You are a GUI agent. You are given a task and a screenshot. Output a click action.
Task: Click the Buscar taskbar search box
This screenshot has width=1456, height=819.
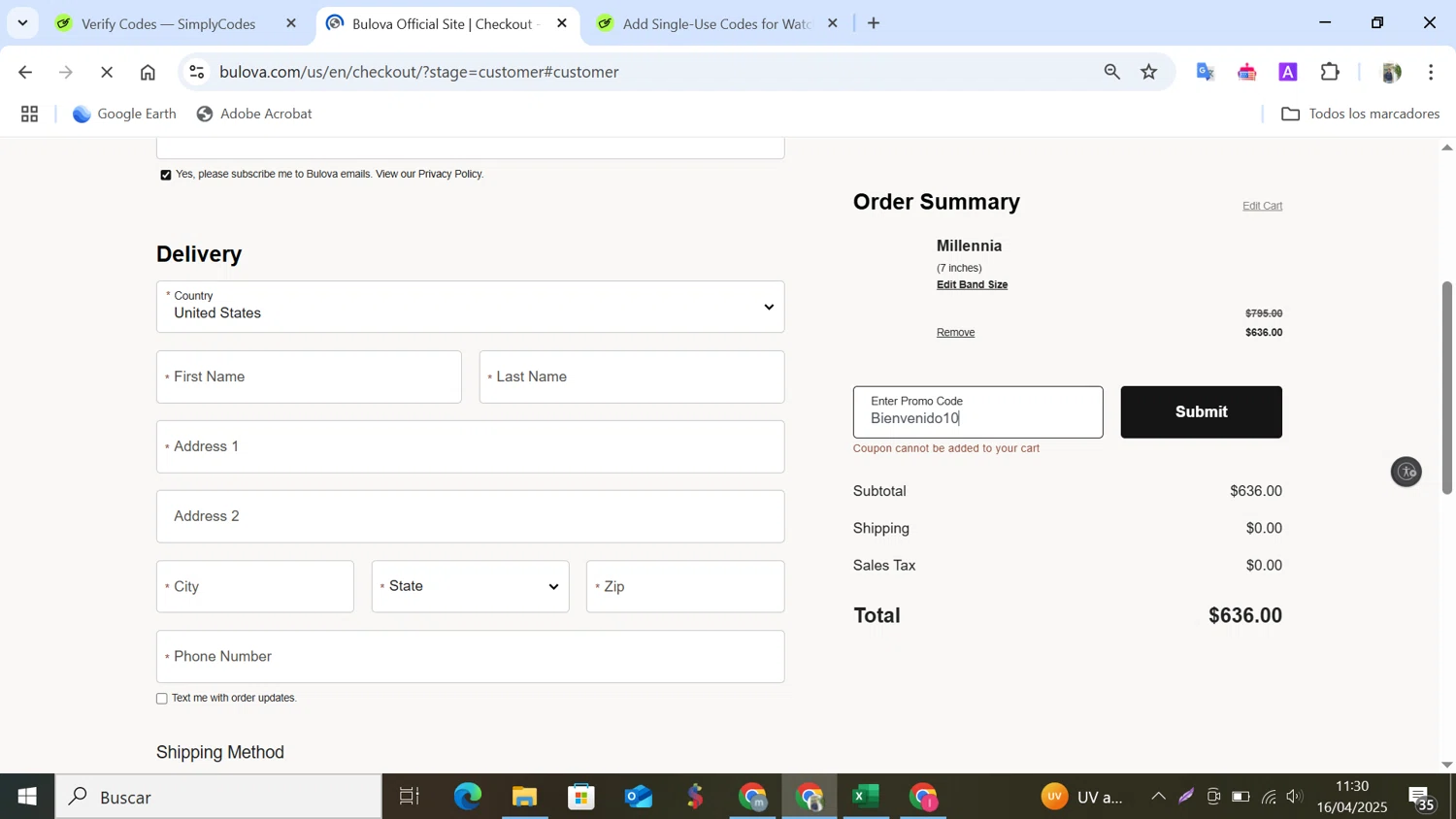(219, 798)
